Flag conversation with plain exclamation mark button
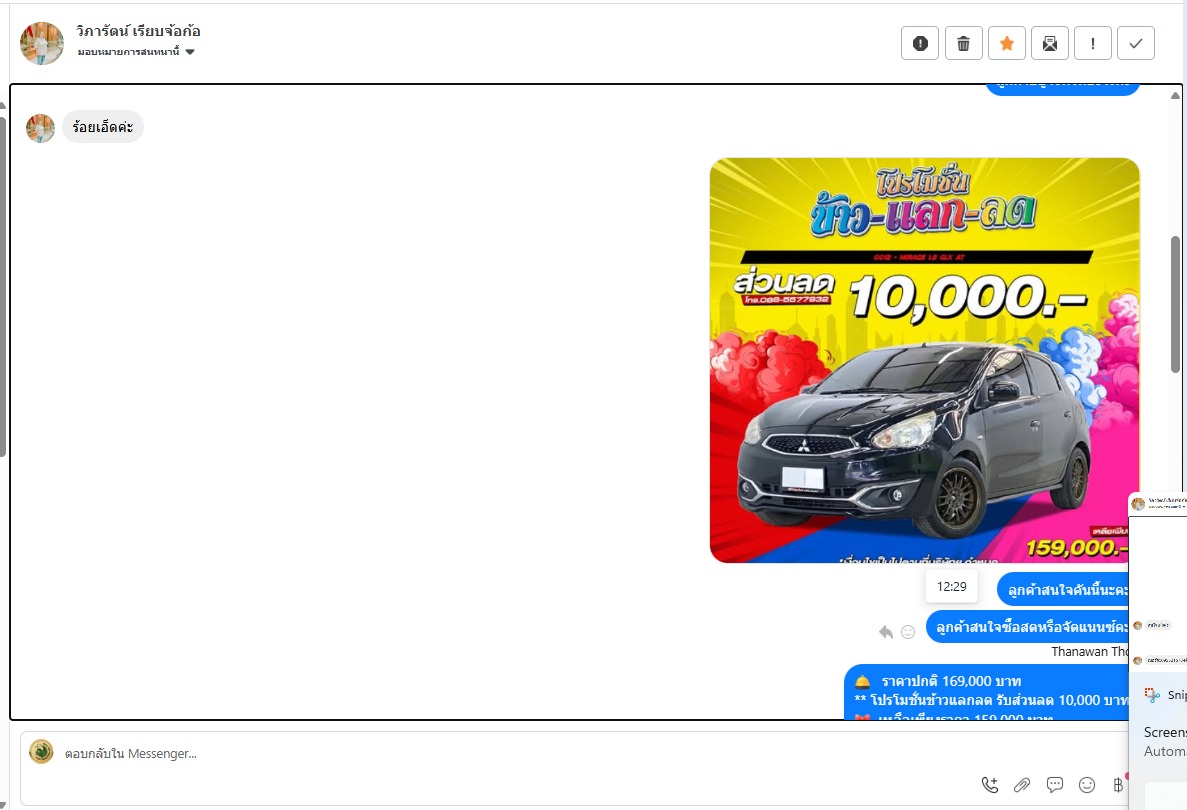1187x810 pixels. 1092,43
